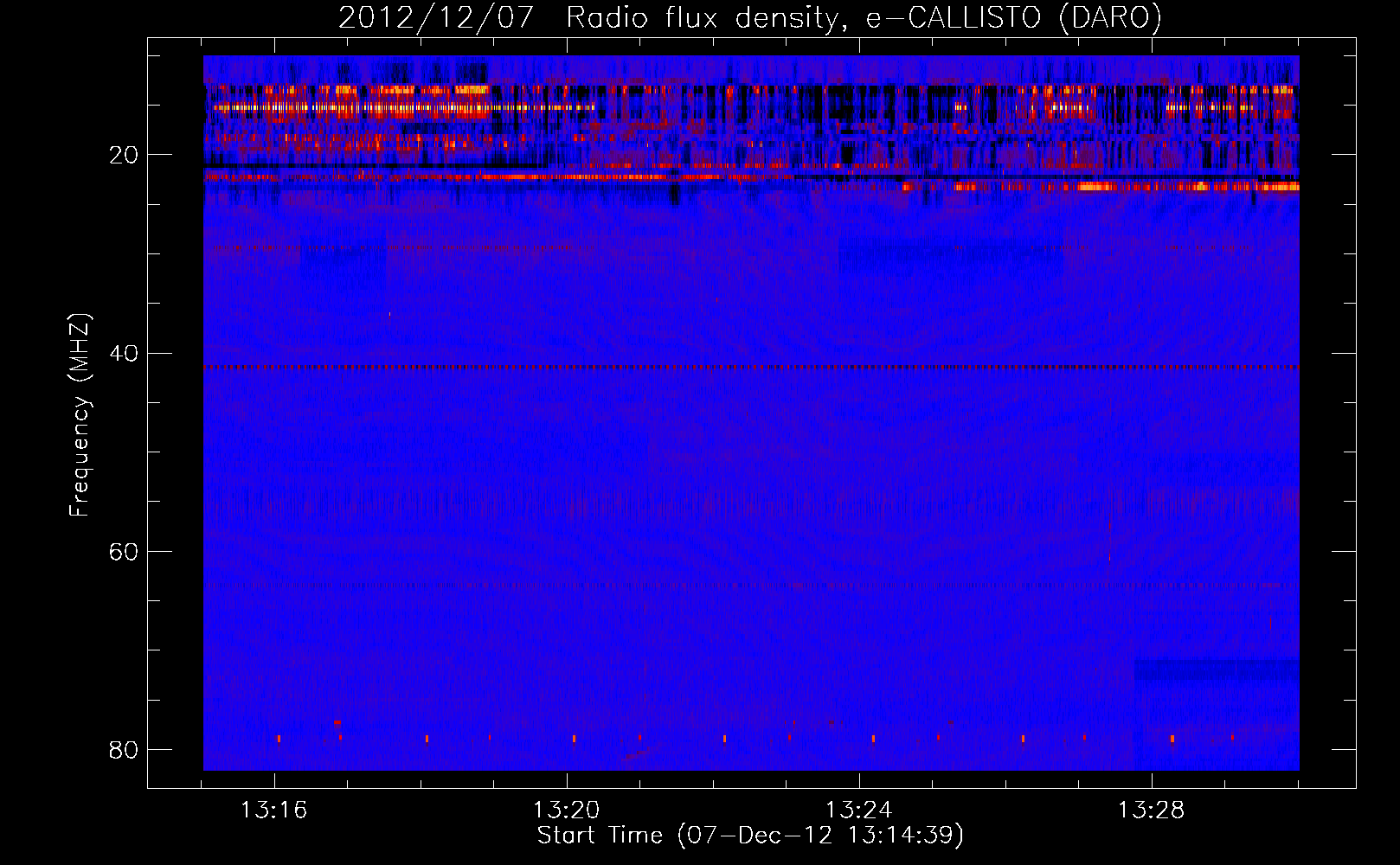Click the 13:24 time tick label
Screen dimensions: 1400x865
pos(858,811)
